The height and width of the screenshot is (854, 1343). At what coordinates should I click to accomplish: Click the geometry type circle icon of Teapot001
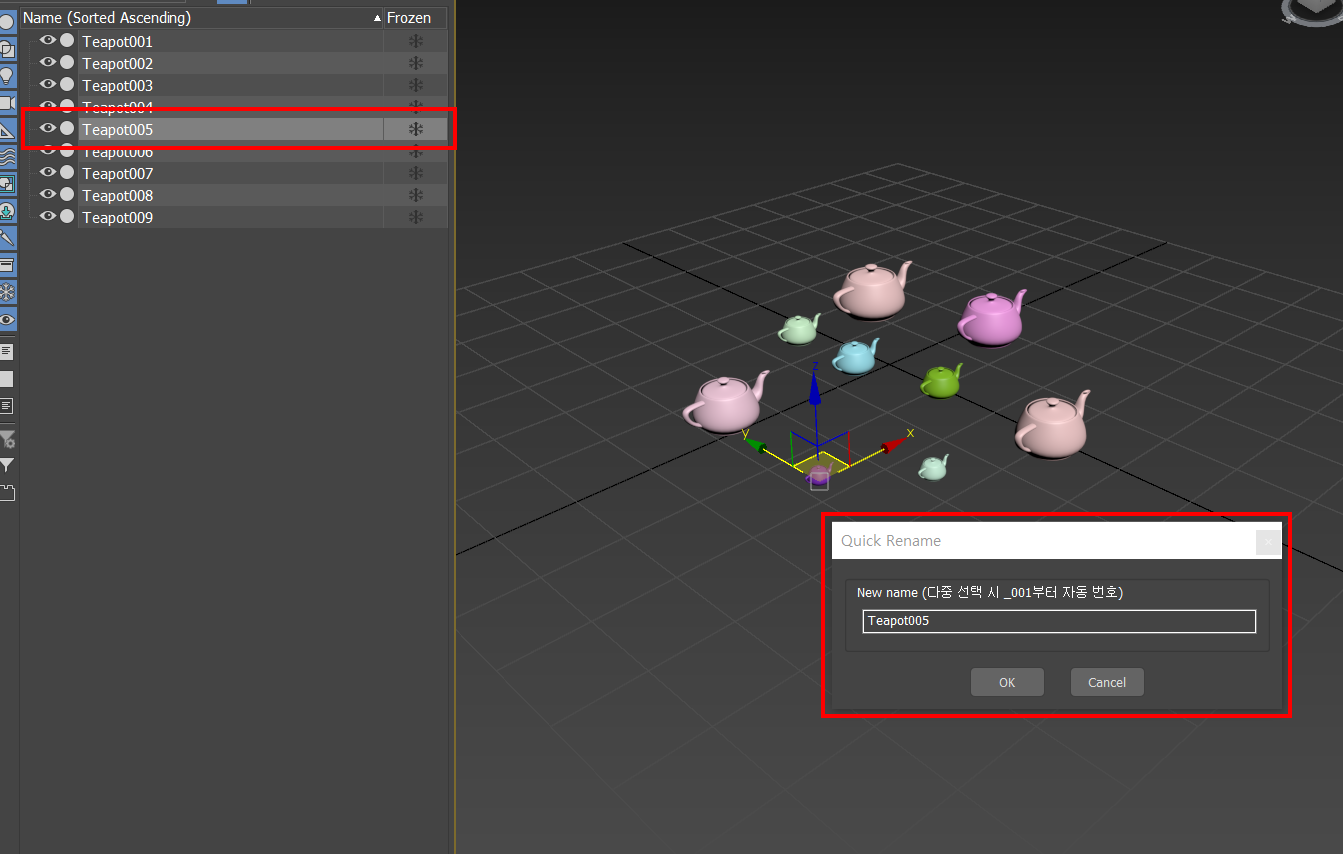click(x=67, y=40)
